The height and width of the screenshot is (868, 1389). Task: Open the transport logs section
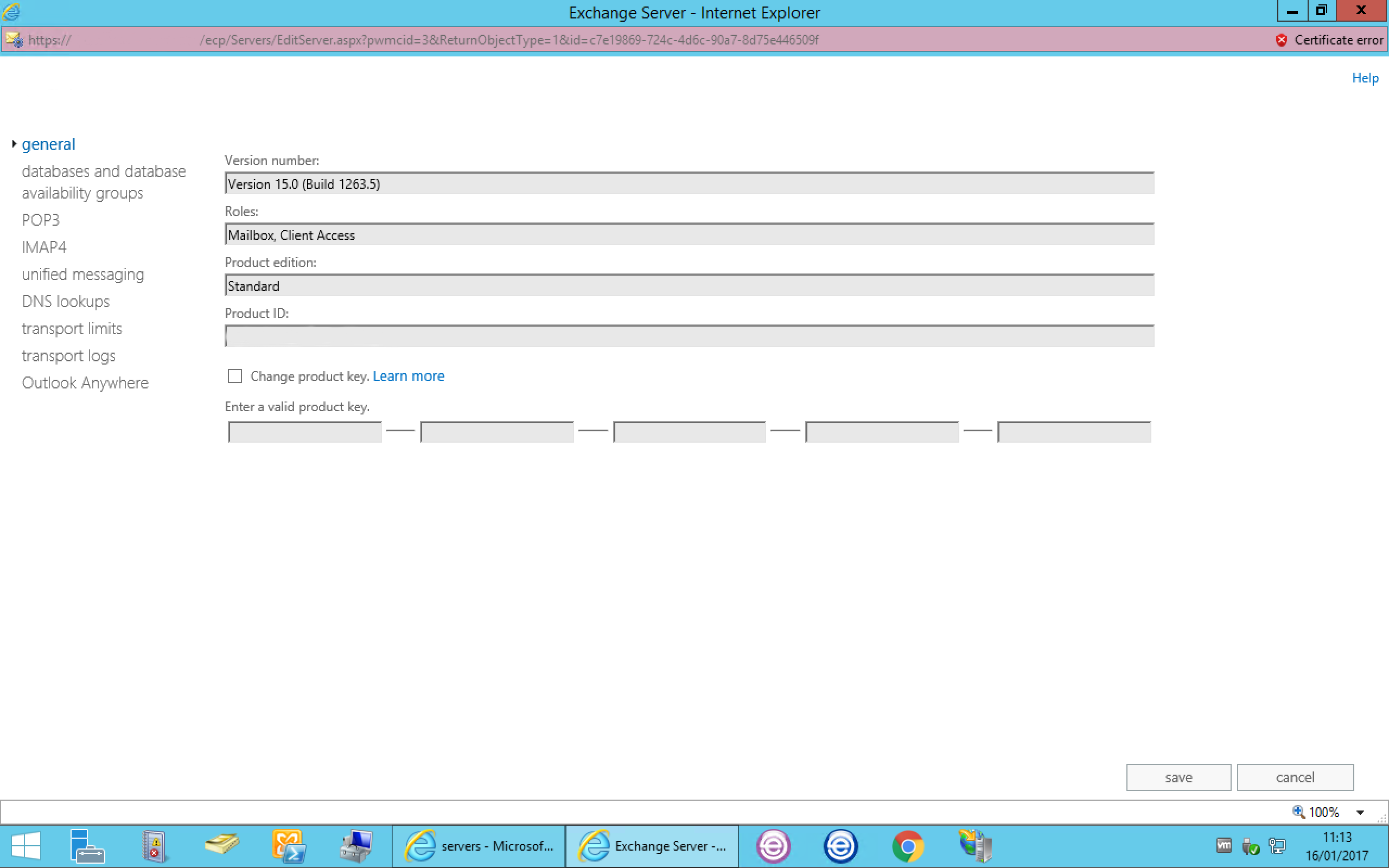68,355
